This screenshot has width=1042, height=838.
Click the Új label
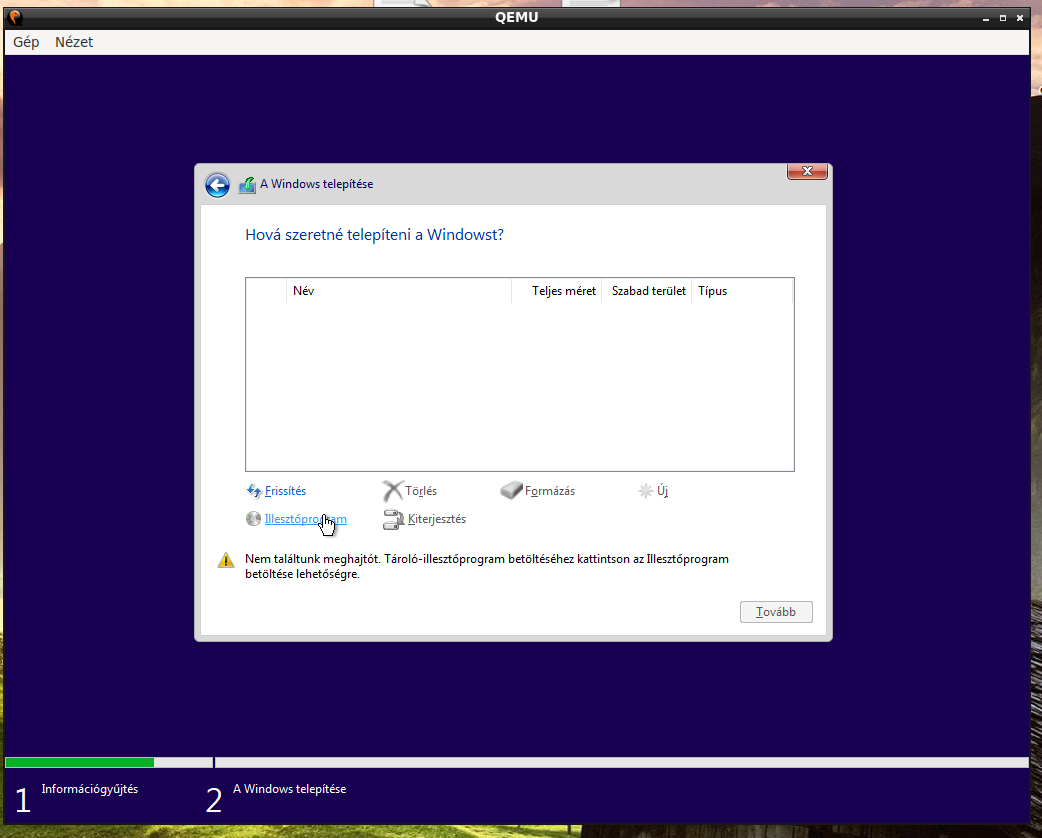coord(663,491)
